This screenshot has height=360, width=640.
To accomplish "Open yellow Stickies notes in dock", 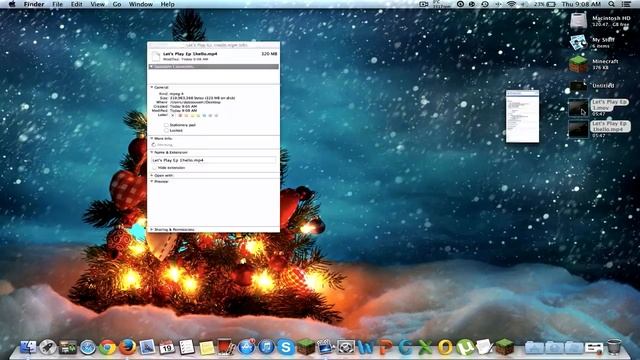I will [207, 347].
